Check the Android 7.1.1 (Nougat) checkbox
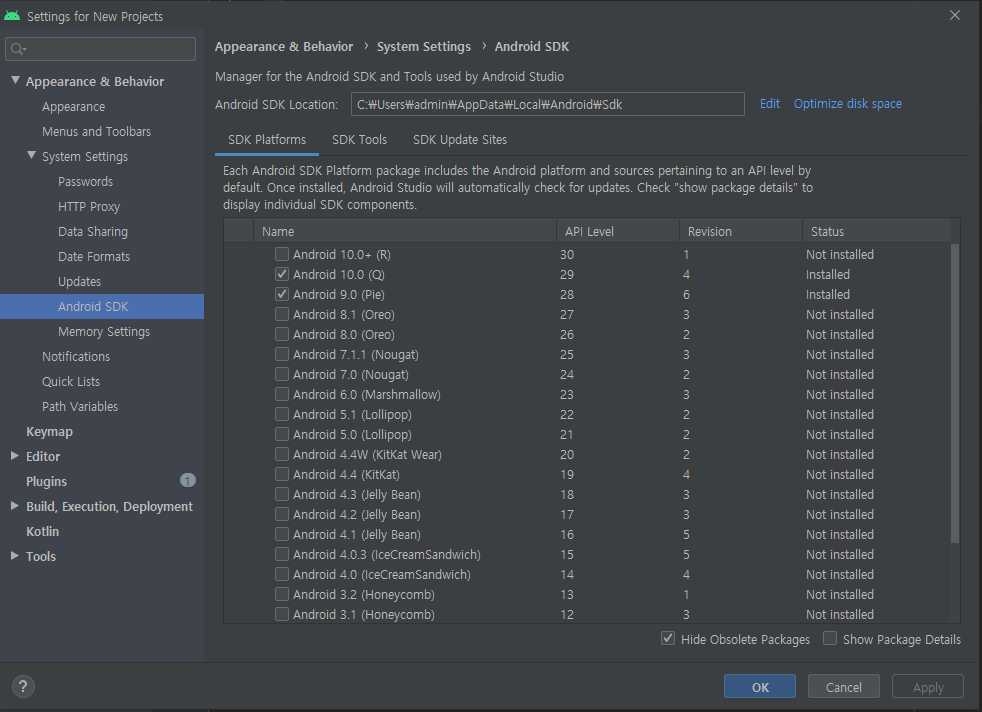The width and height of the screenshot is (982, 712). coord(282,354)
